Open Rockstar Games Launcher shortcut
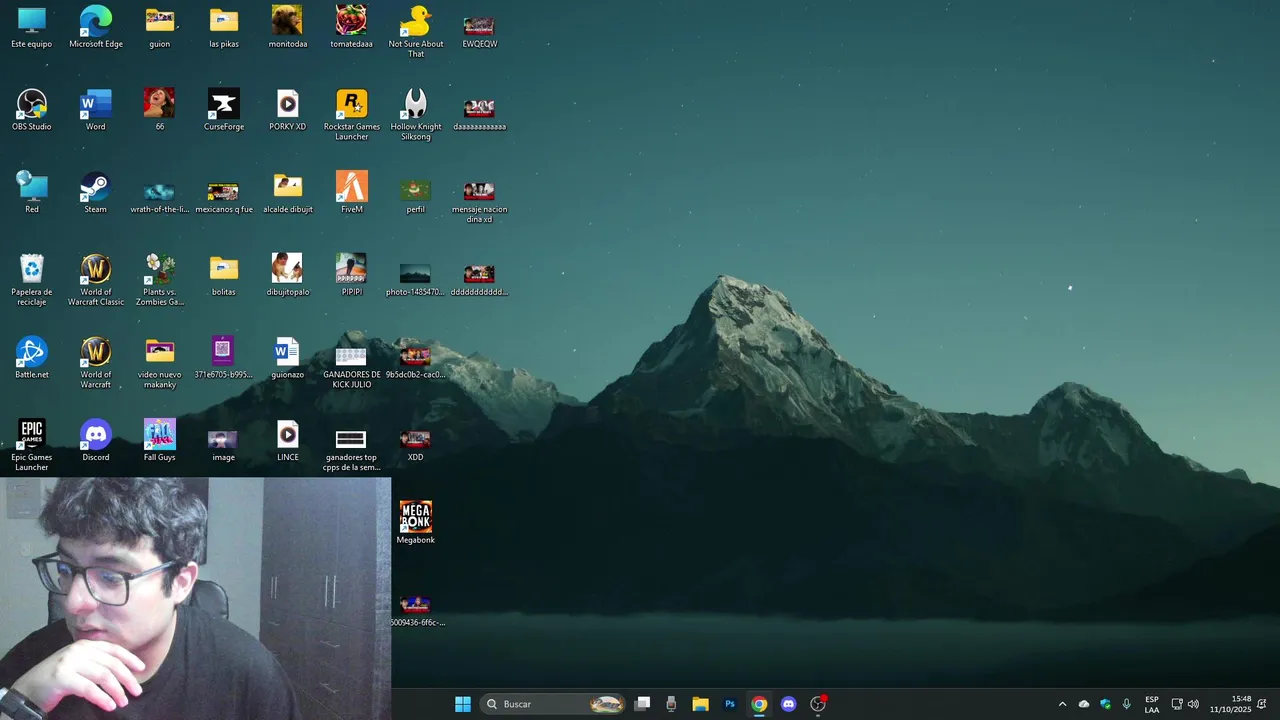 tap(351, 114)
